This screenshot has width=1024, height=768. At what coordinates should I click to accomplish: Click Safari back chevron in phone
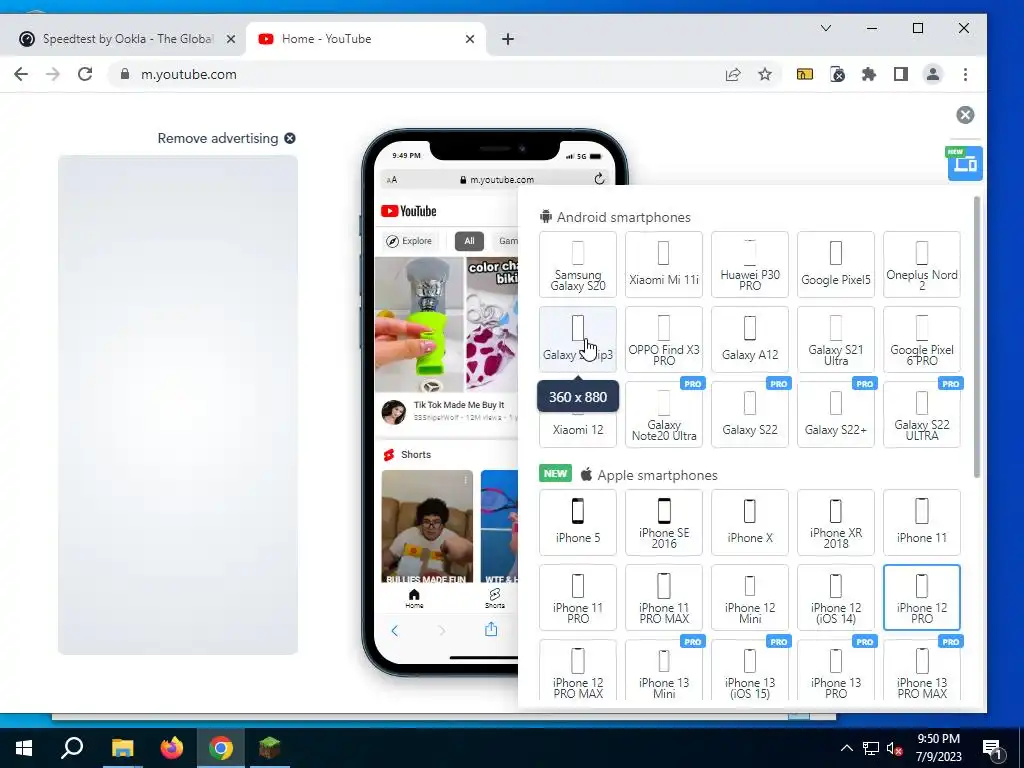(394, 630)
